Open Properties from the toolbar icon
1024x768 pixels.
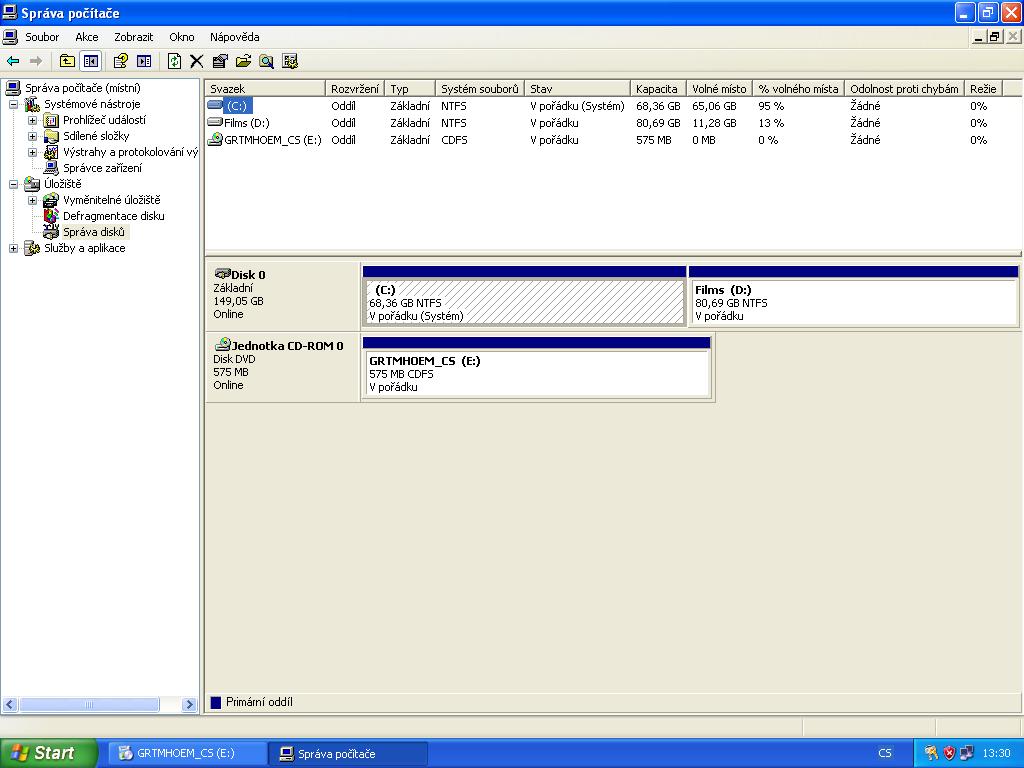point(220,61)
